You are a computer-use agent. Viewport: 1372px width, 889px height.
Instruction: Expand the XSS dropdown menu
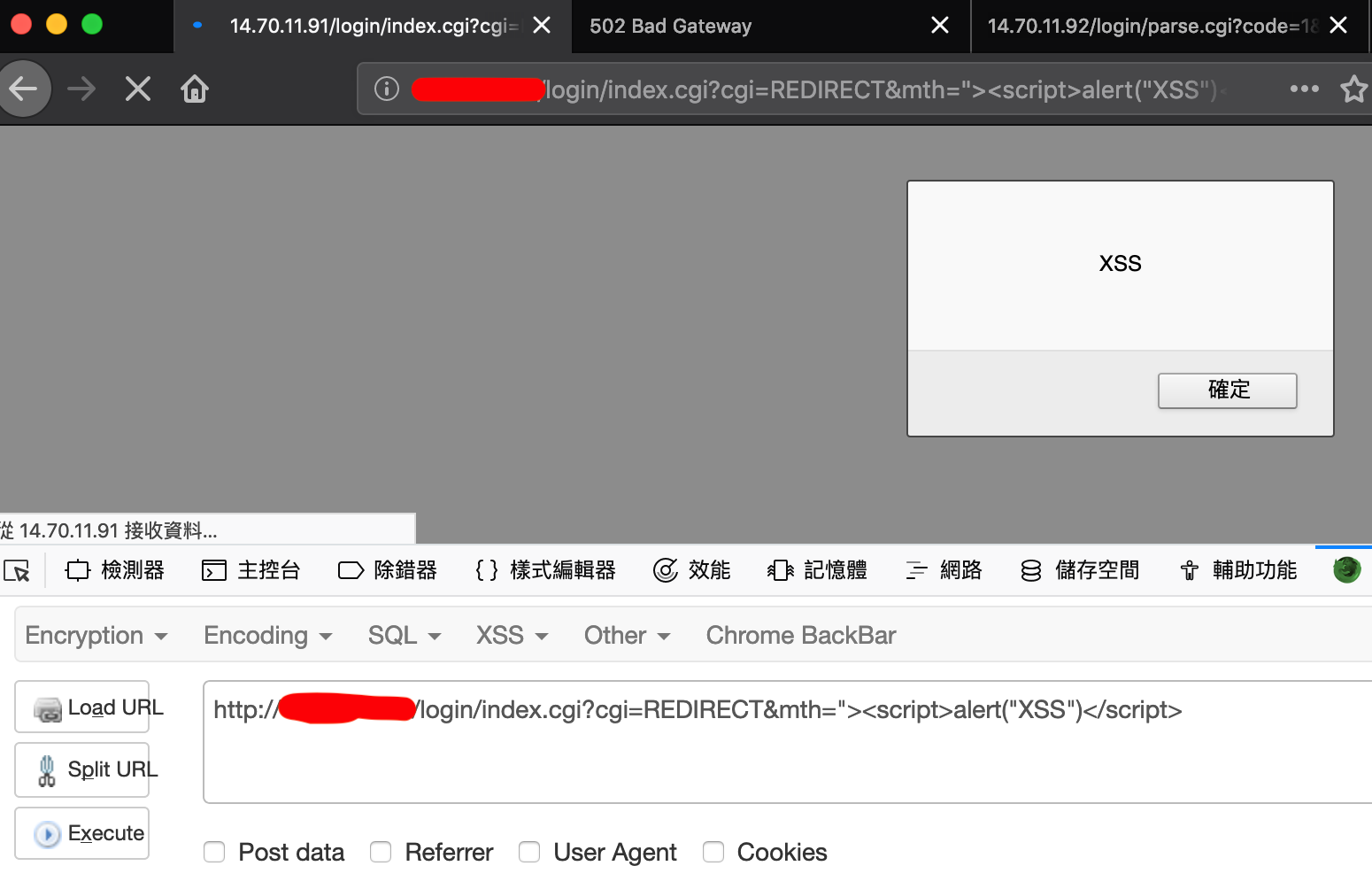(513, 636)
